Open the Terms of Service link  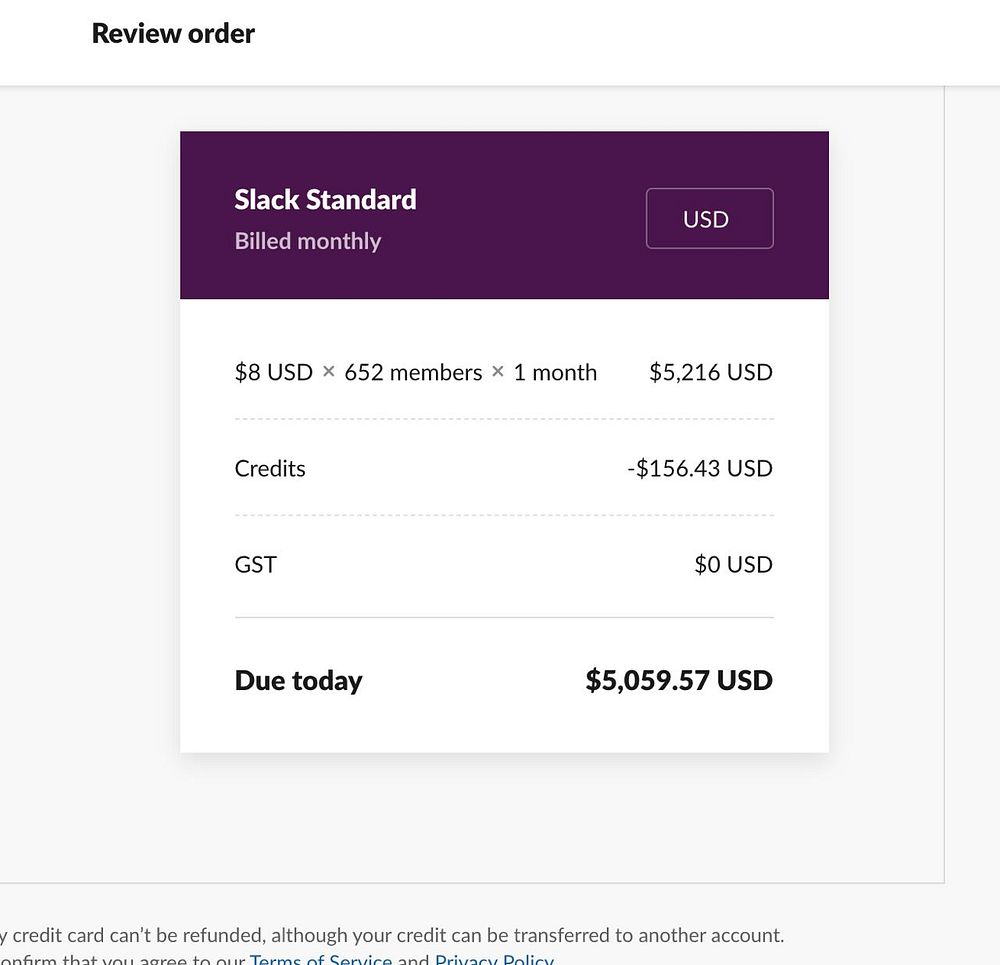320,959
